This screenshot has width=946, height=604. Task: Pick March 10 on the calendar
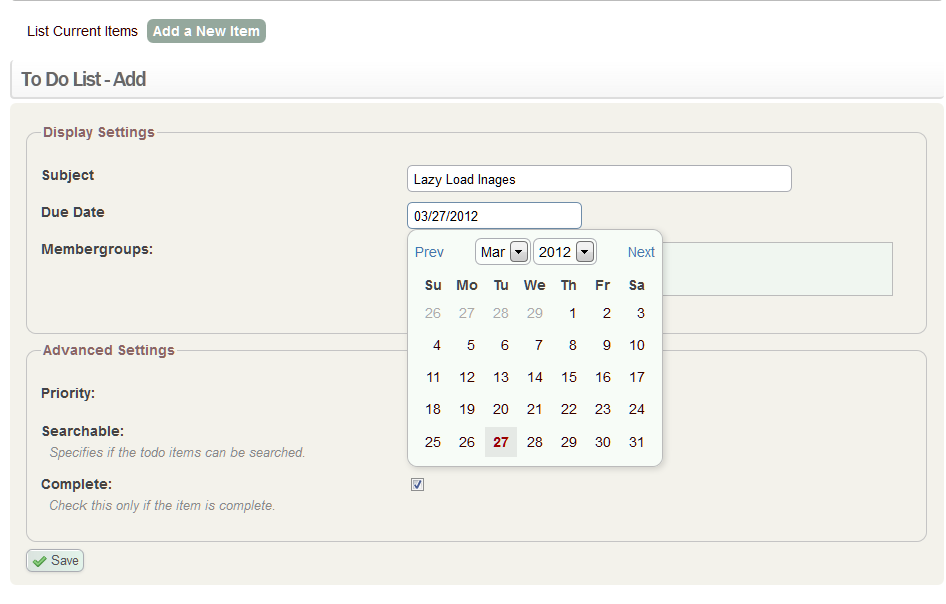[637, 345]
